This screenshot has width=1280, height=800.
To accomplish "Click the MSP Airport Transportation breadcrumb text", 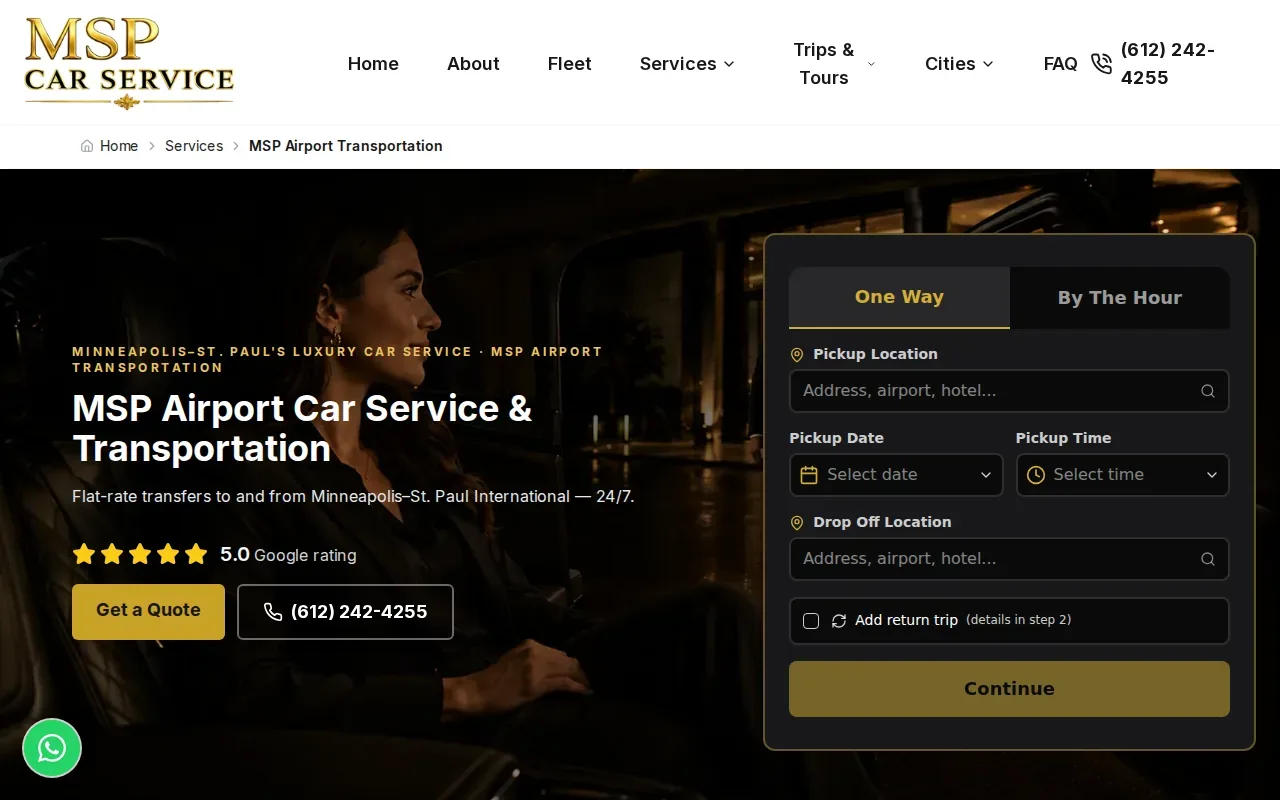I will (346, 146).
